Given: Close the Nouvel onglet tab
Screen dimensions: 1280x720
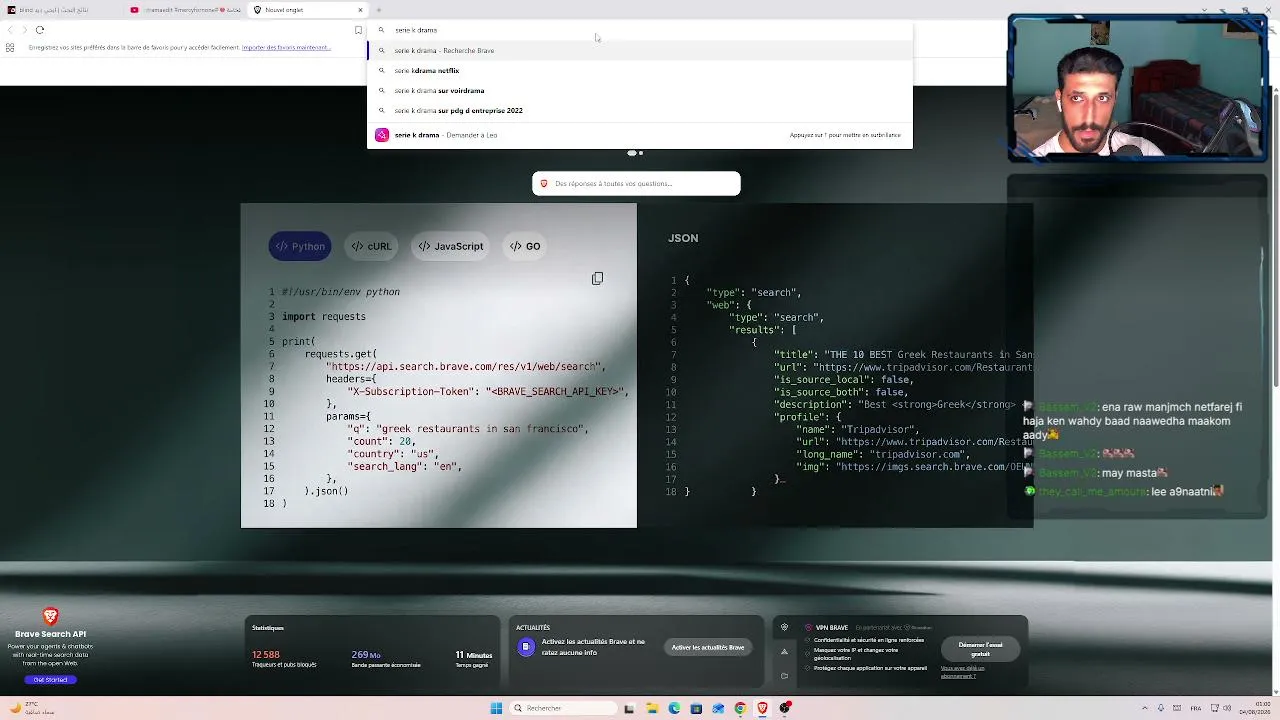Looking at the screenshot, I should pos(360,10).
